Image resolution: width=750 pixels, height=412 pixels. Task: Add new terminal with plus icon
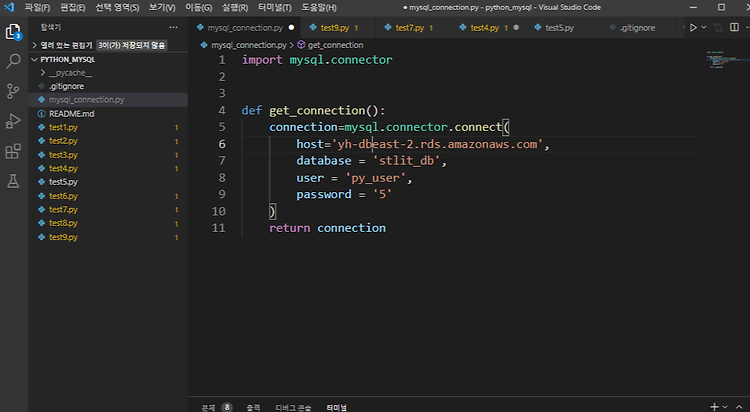coord(714,407)
